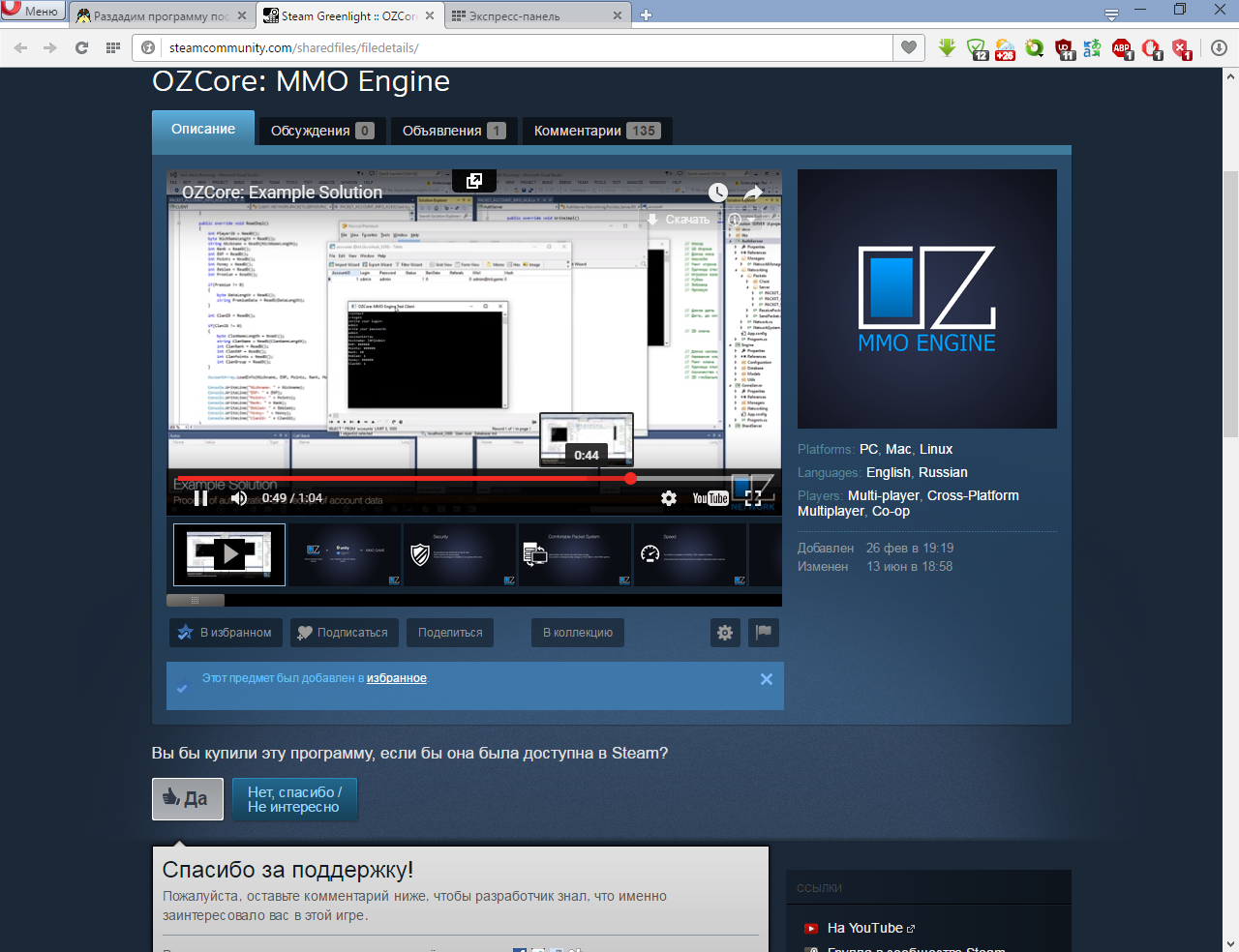Switch to the 'Раздадим программу' browser tab
Viewport: 1239px width, 952px height.
tap(162, 15)
